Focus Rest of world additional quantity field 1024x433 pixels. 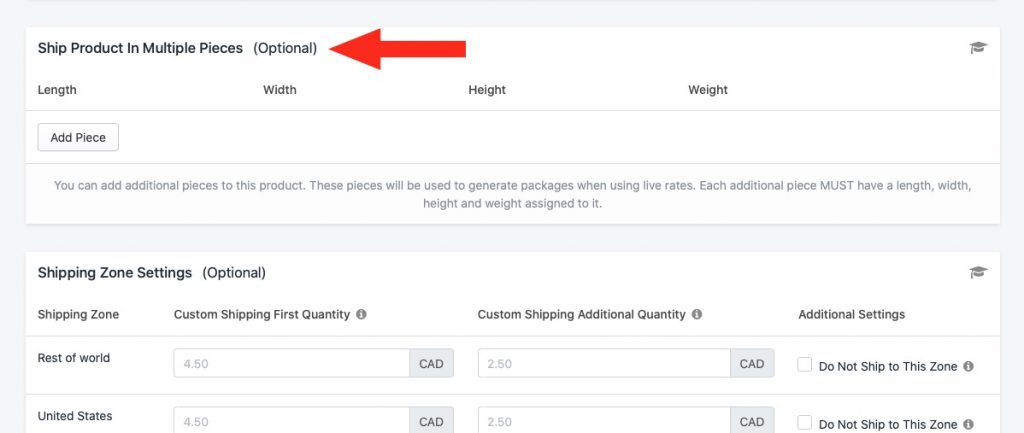(x=604, y=363)
